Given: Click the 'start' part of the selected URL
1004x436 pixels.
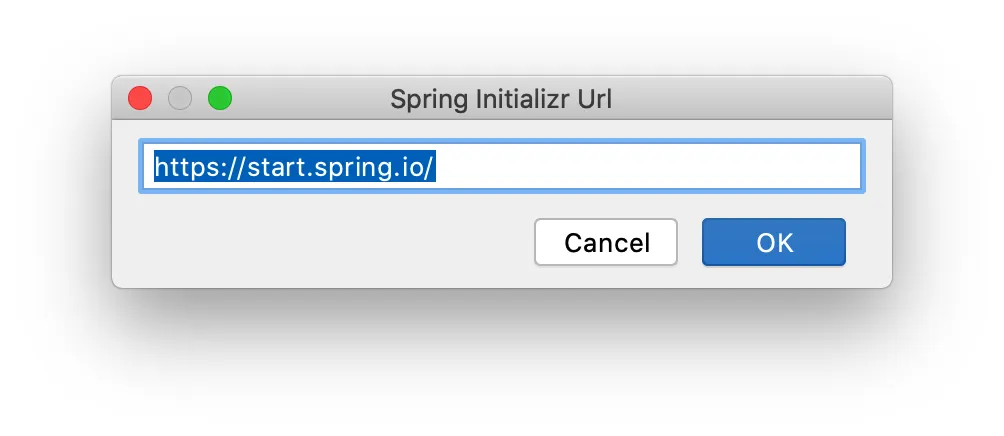Looking at the screenshot, I should tap(278, 168).
